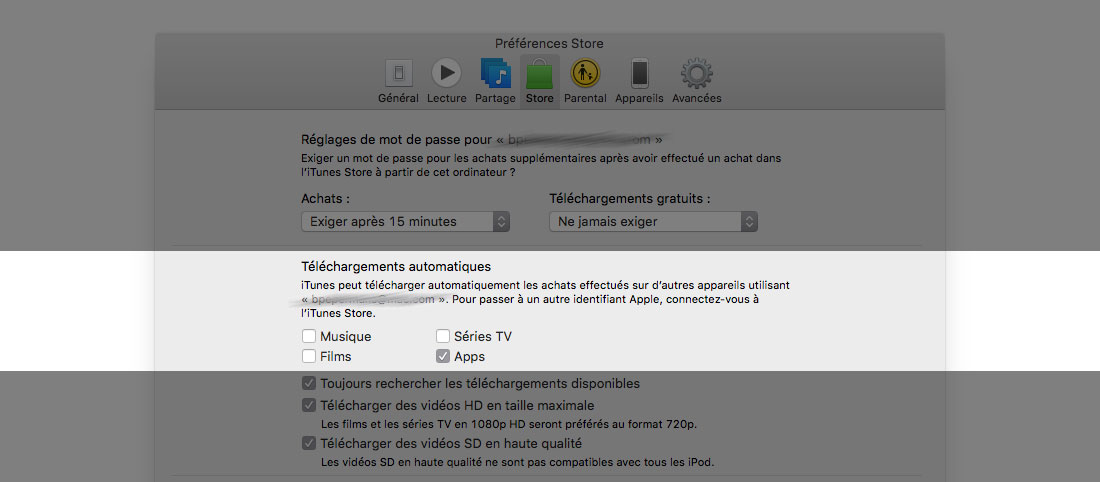Open the Téléchargements gratuits dropdown Ne jamais exiger

pyautogui.click(x=653, y=222)
